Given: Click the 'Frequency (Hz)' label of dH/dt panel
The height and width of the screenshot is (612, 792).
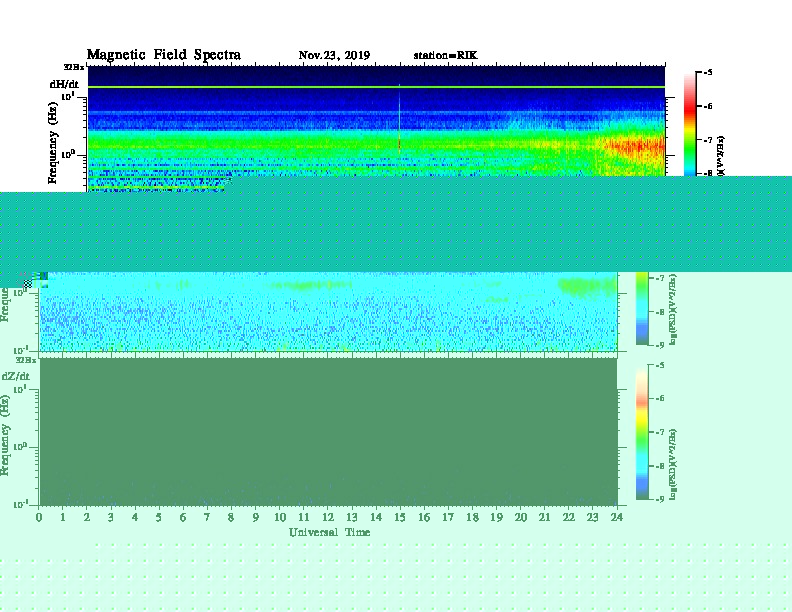Looking at the screenshot, I should pos(53,143).
